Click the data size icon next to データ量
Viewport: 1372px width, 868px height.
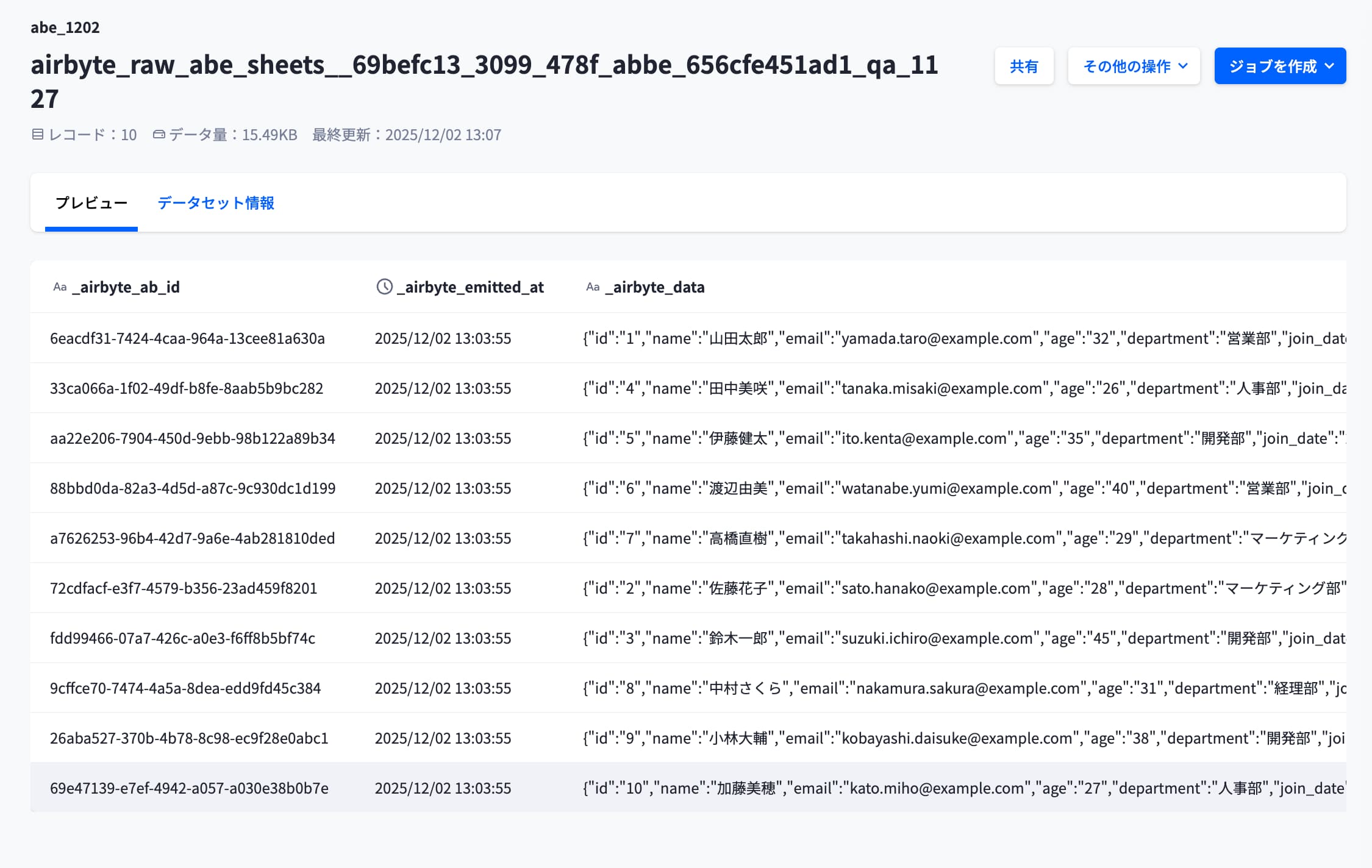coord(159,134)
